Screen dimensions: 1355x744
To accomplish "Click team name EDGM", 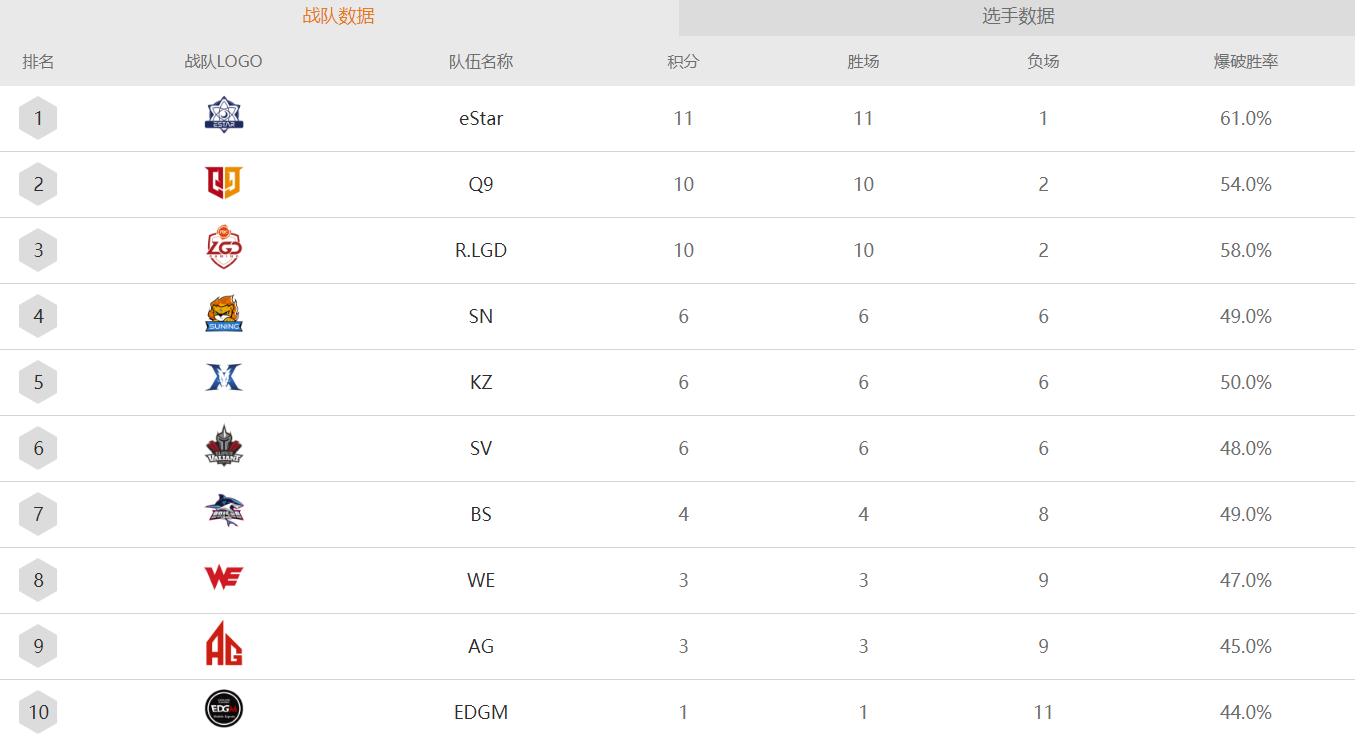I will pyautogui.click(x=481, y=712).
